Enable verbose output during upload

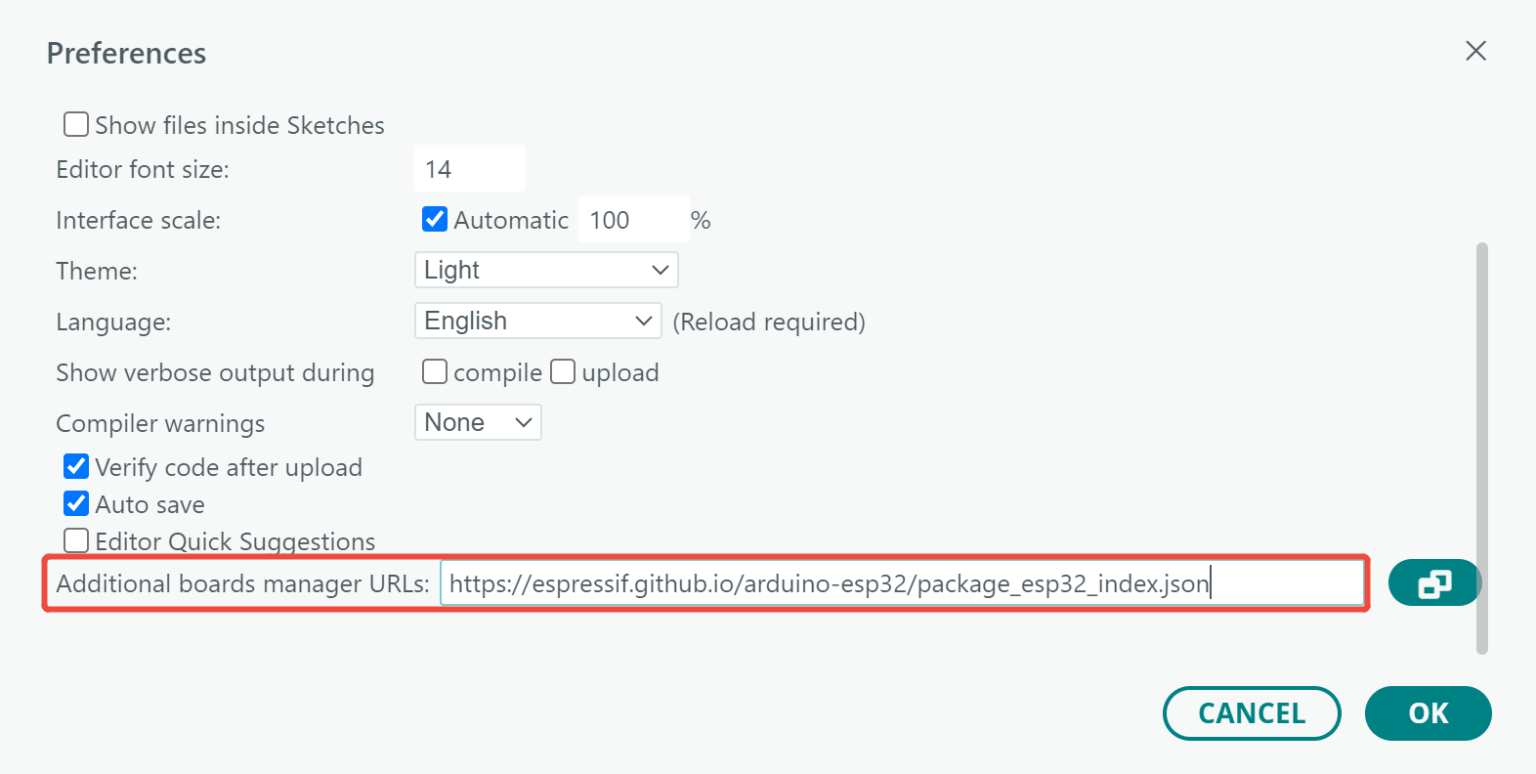click(x=563, y=373)
